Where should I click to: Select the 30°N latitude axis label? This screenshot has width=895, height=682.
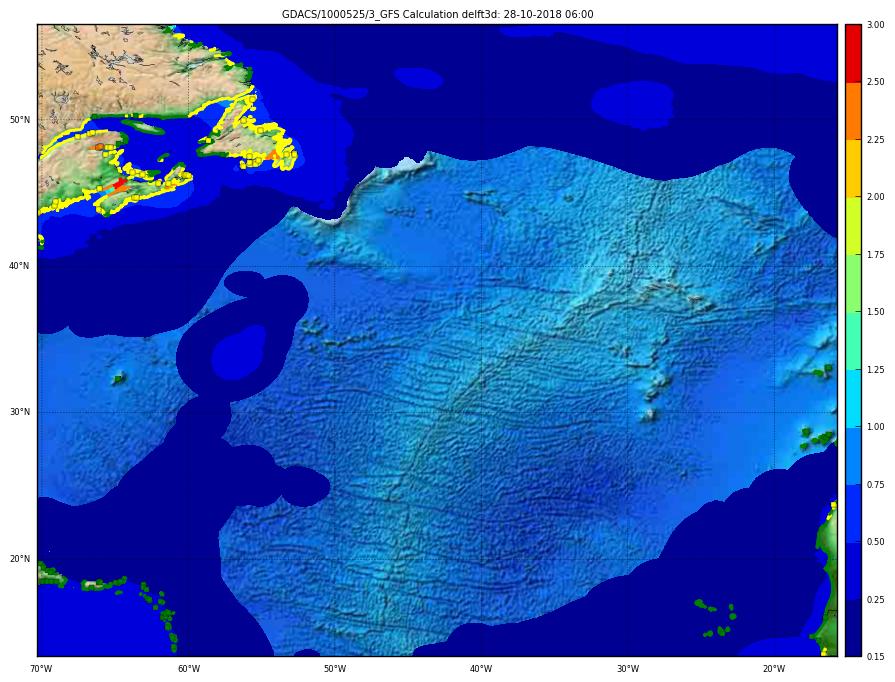pos(20,412)
